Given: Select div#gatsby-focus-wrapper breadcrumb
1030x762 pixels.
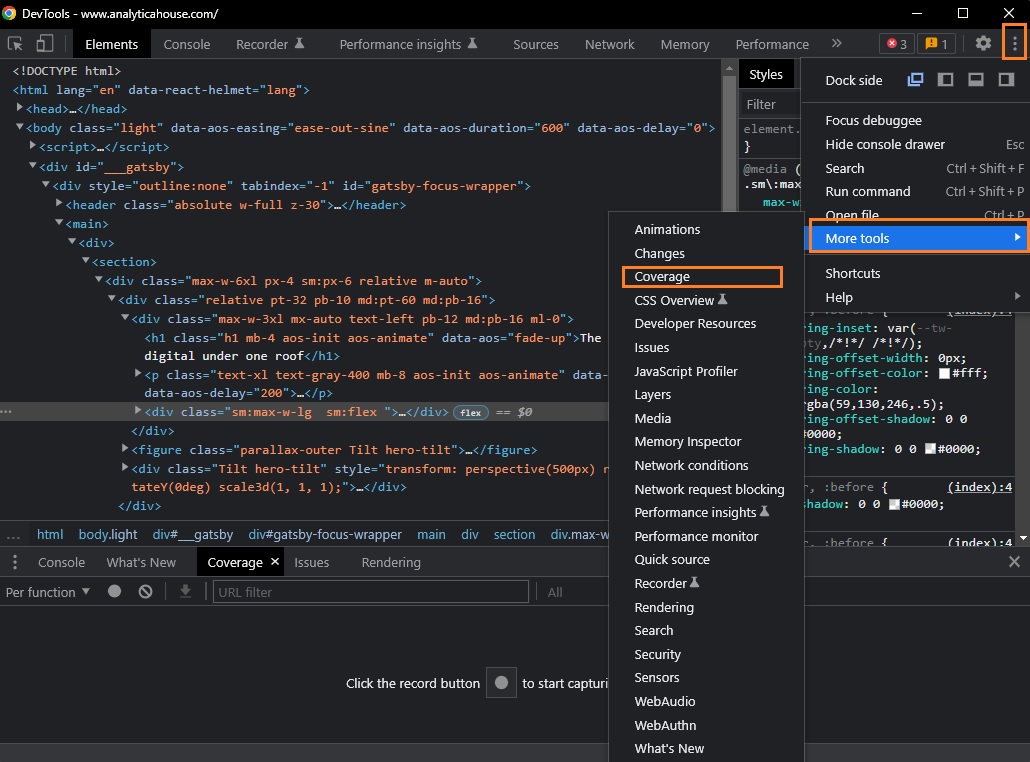Looking at the screenshot, I should click(x=325, y=534).
